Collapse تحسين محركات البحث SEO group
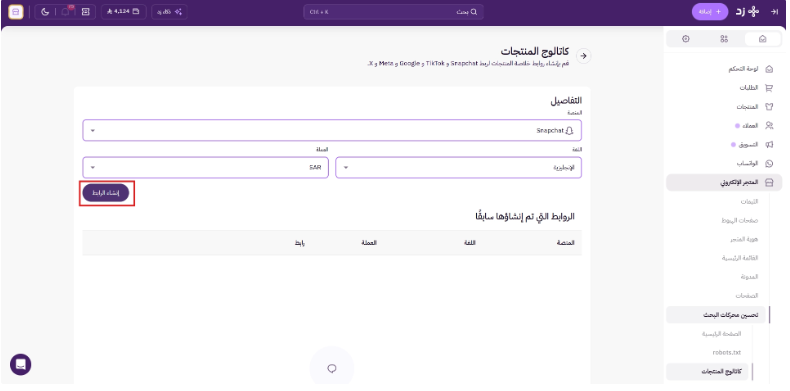790x391 pixels. (x=716, y=315)
